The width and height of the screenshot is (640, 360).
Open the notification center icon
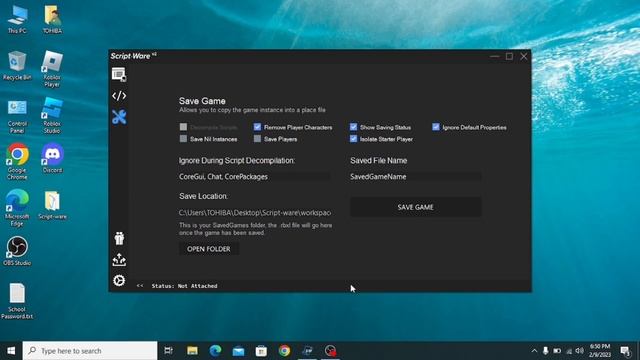[625, 351]
